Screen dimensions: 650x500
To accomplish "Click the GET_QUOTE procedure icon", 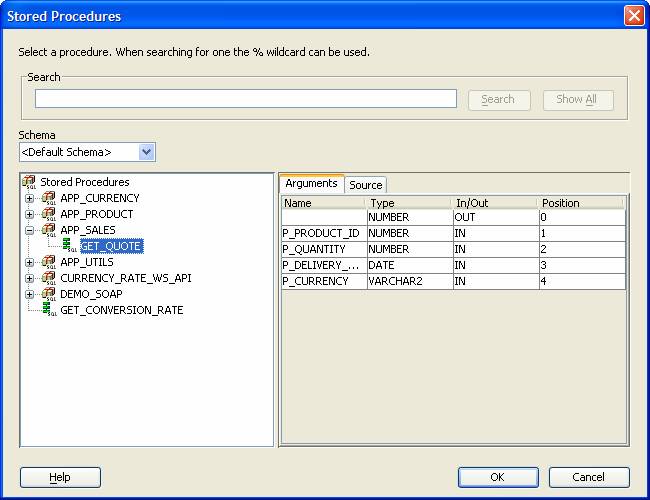I will (68, 246).
